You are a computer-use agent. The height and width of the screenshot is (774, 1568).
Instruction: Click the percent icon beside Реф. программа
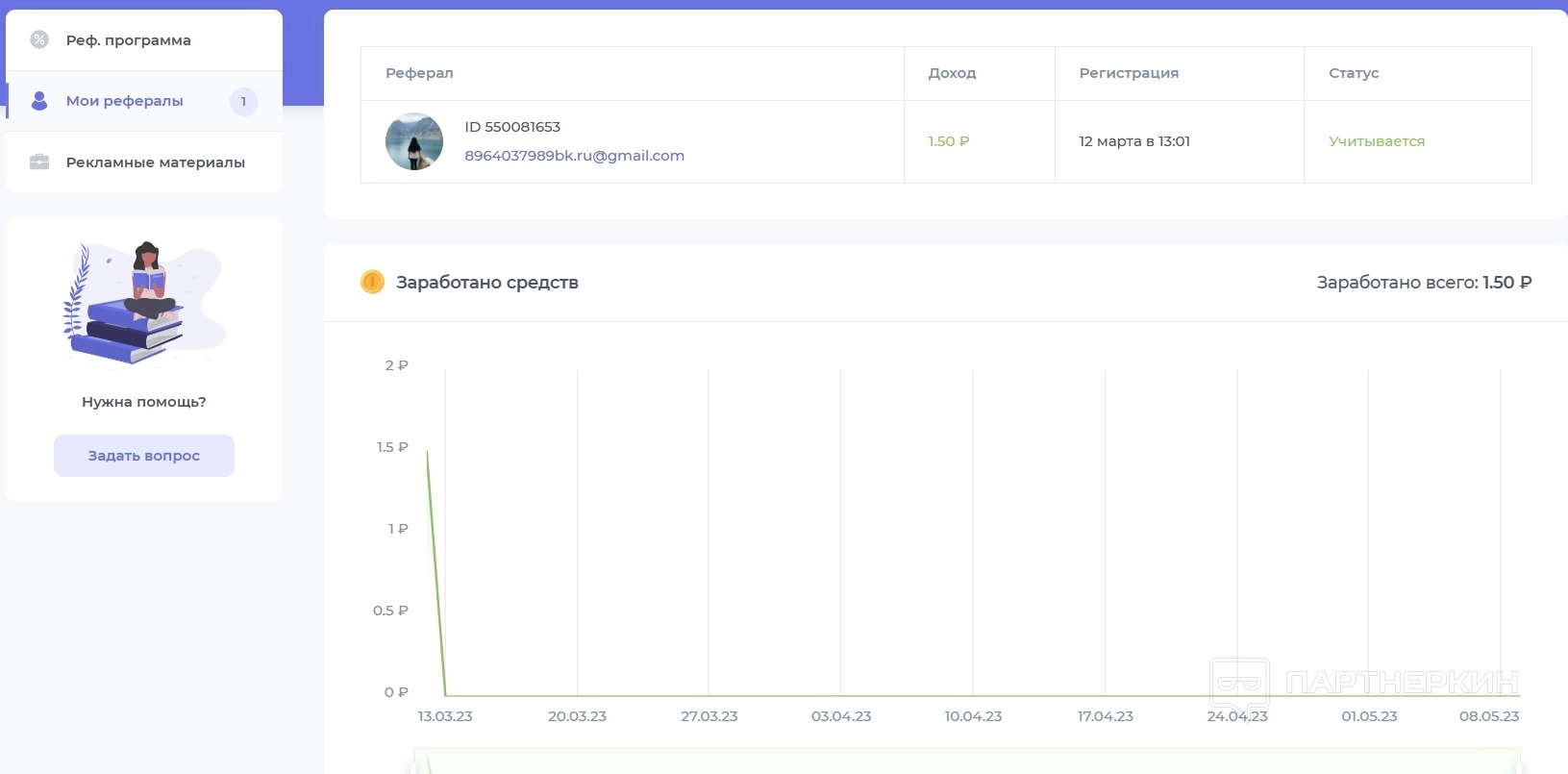click(39, 39)
